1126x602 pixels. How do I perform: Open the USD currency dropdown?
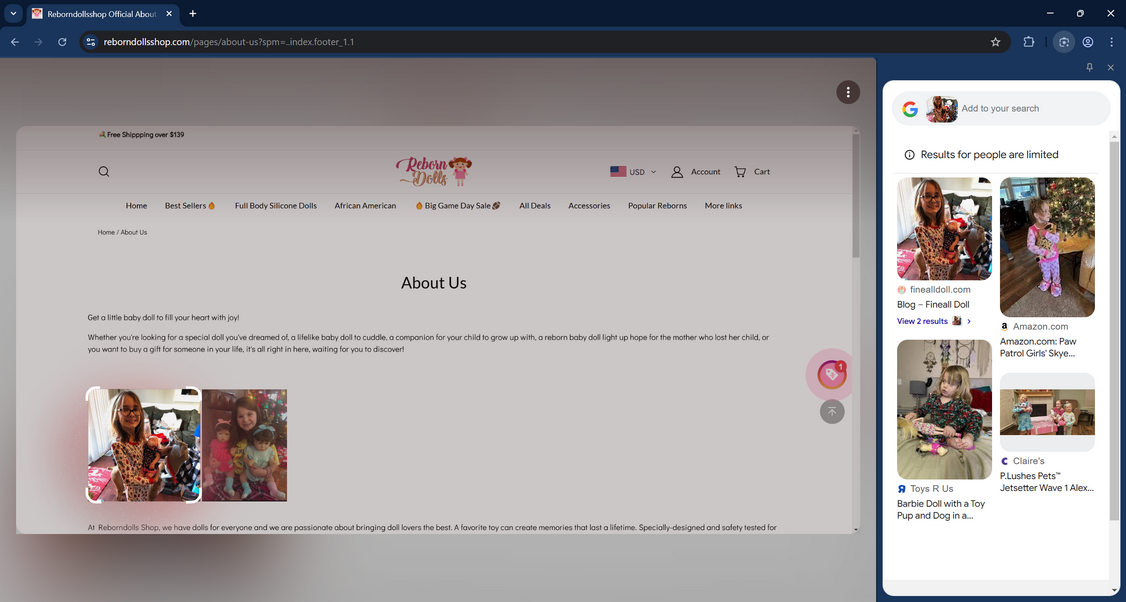633,172
